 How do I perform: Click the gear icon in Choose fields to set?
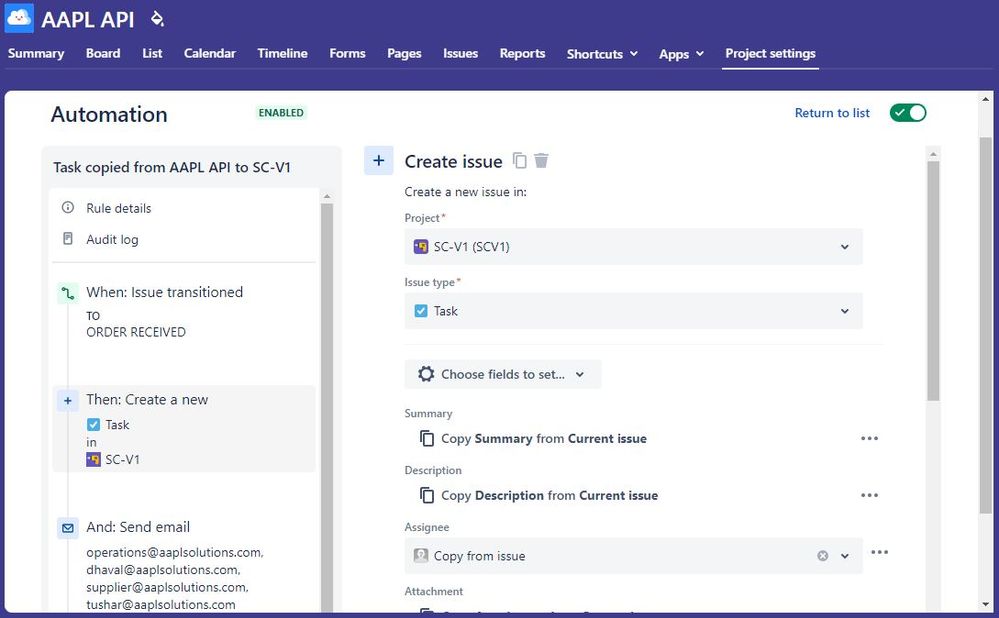click(426, 374)
